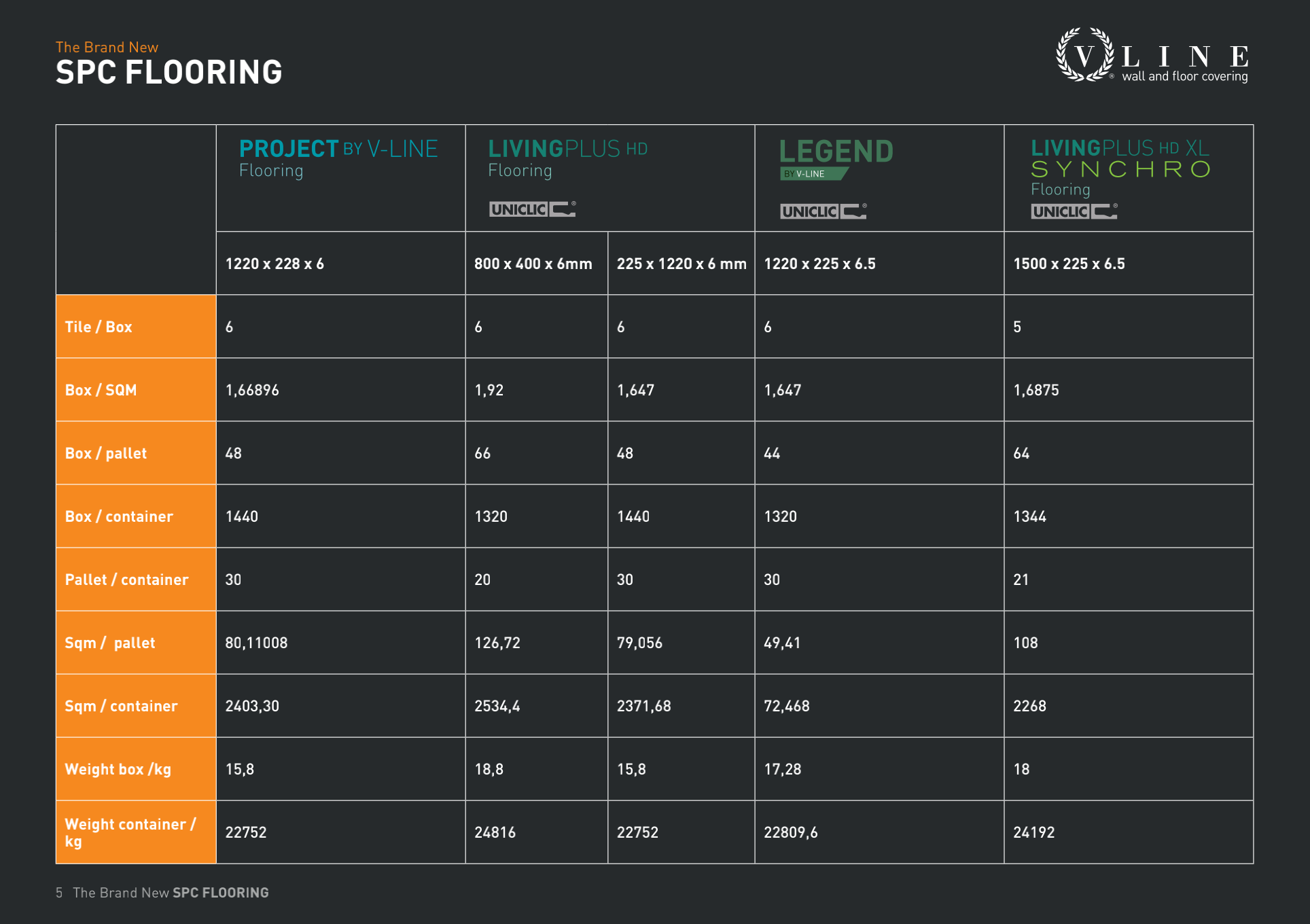Select the value 79,056 in Sqm / pallet
The width and height of the screenshot is (1310, 924).
tap(639, 643)
